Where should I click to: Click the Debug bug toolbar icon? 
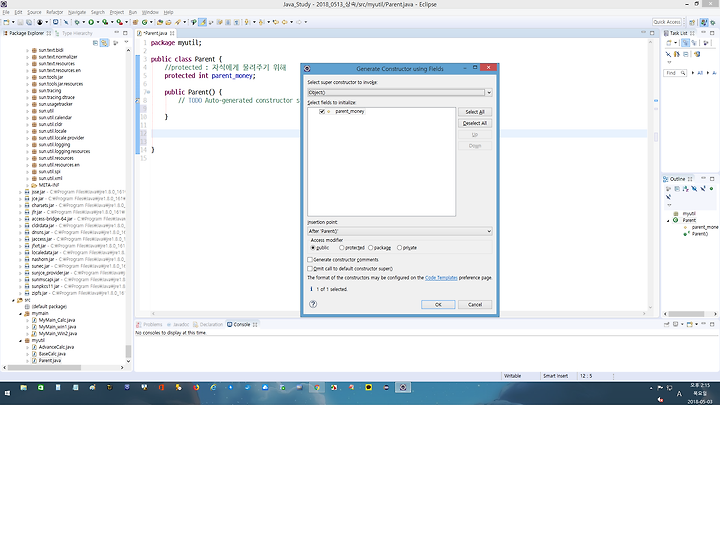(77, 22)
